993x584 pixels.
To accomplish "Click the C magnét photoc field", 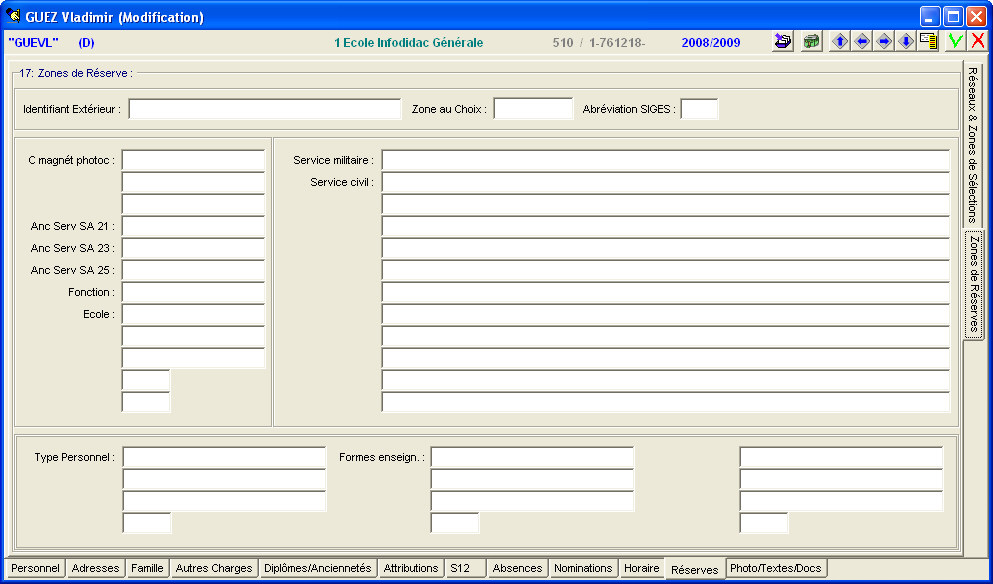I will coord(193,160).
